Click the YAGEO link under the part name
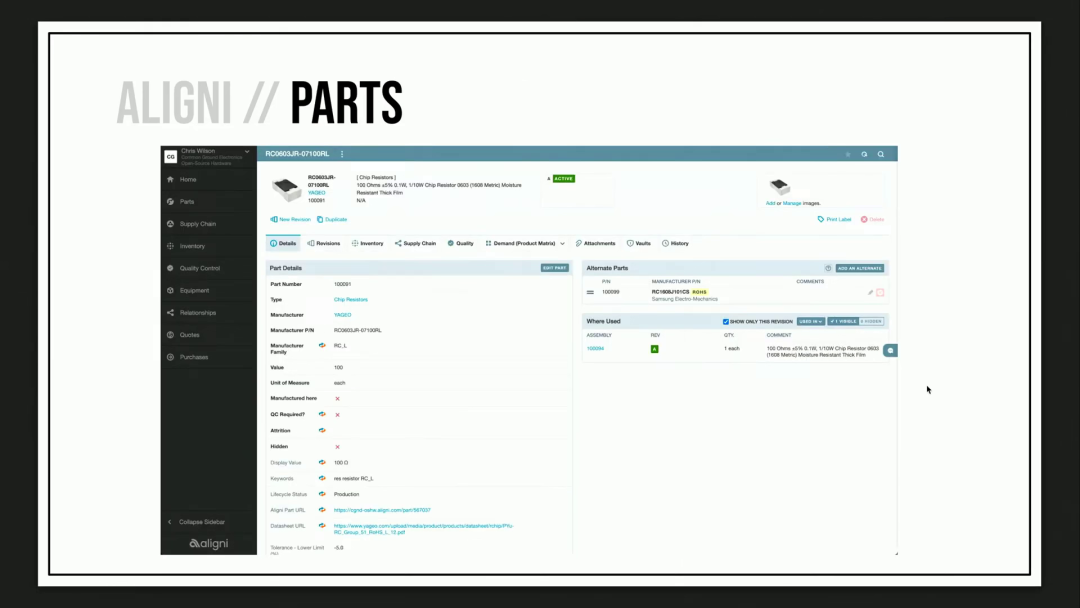1080x608 pixels. click(x=316, y=193)
